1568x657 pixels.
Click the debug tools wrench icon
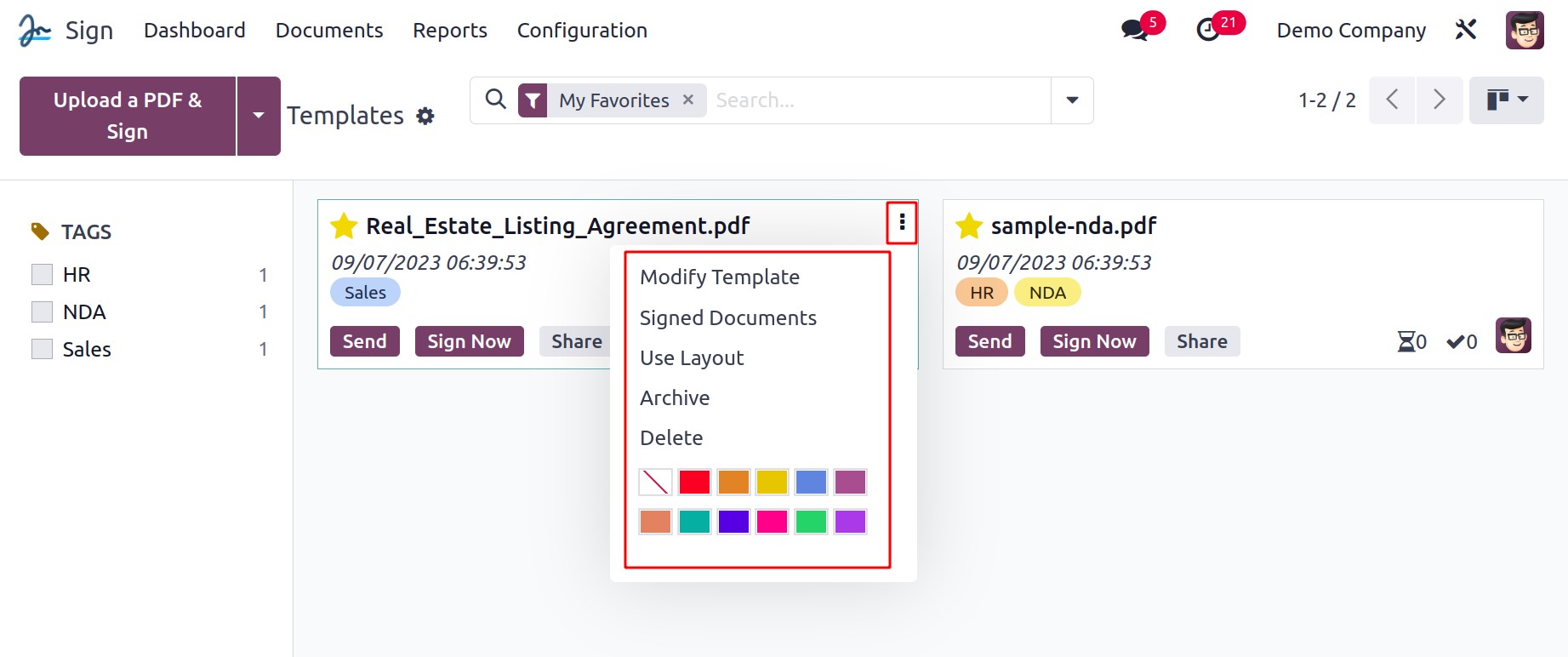point(1465,30)
